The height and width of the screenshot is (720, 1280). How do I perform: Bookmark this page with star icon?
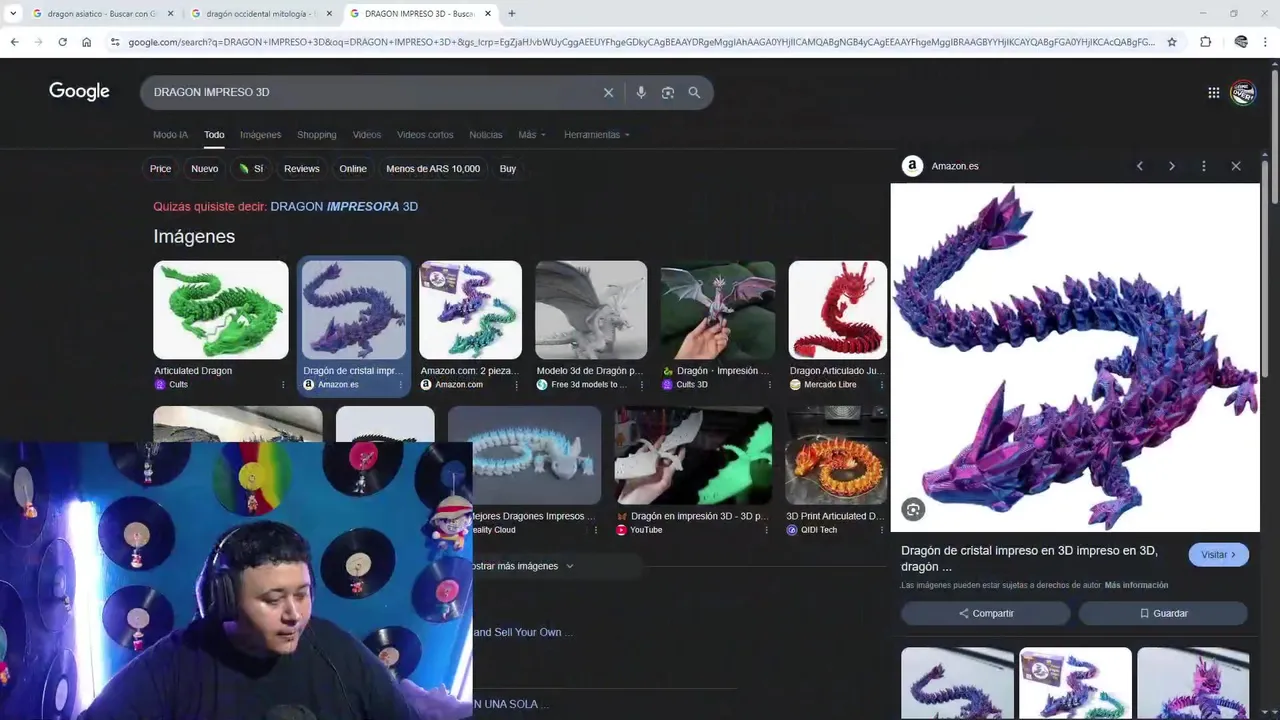1172,42
